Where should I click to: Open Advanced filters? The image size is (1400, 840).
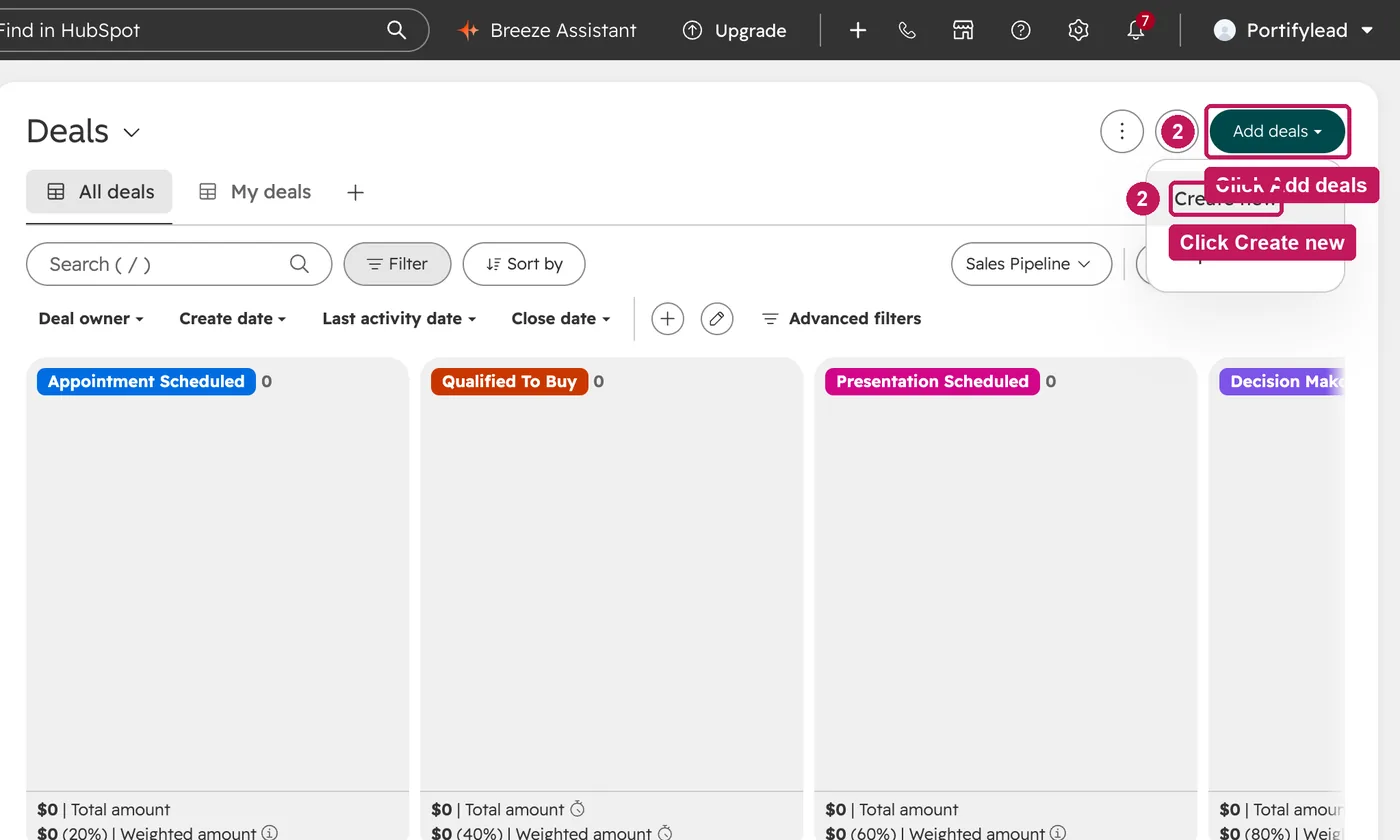click(x=841, y=319)
